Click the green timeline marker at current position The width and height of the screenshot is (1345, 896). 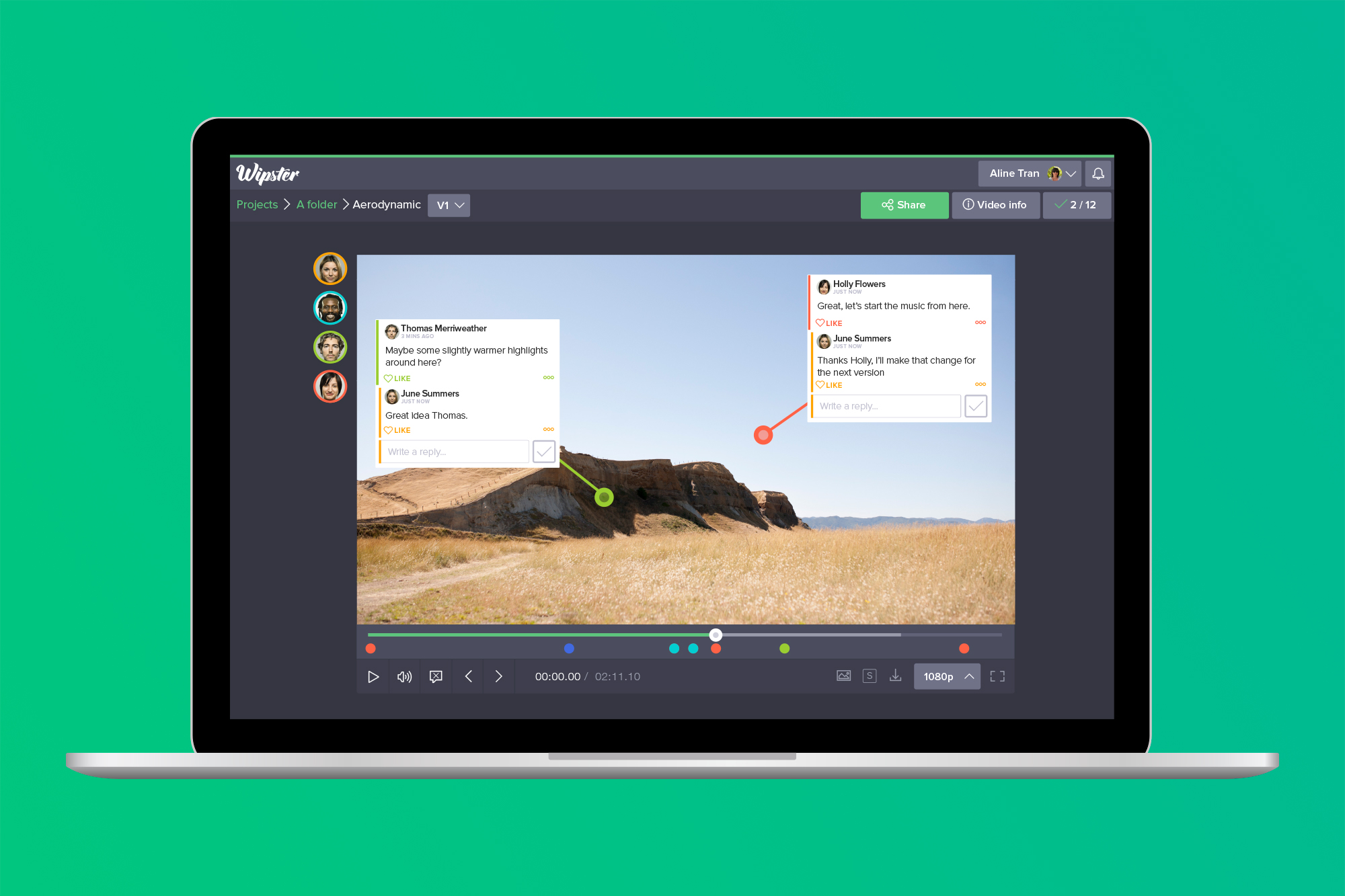pyautogui.click(x=784, y=648)
